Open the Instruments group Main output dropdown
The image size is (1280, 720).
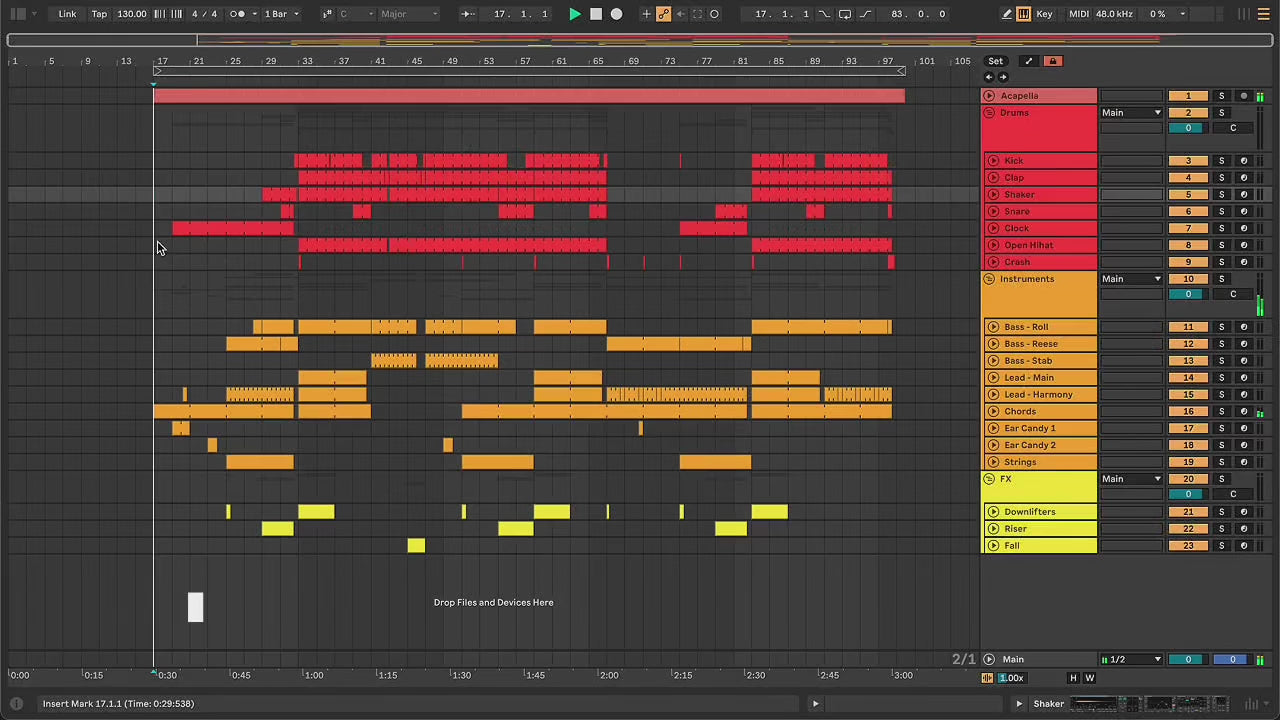(x=1131, y=279)
